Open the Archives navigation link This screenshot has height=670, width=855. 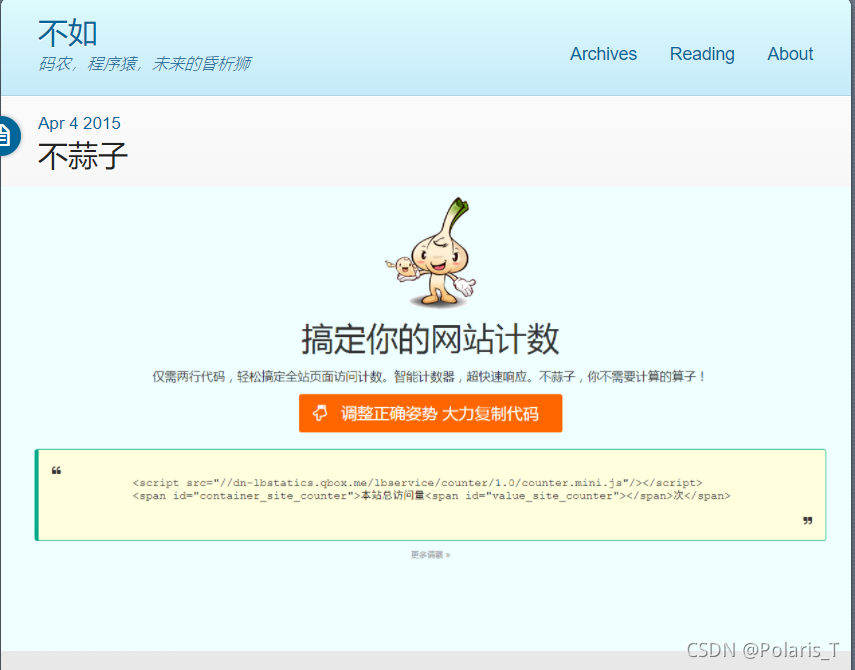point(603,54)
